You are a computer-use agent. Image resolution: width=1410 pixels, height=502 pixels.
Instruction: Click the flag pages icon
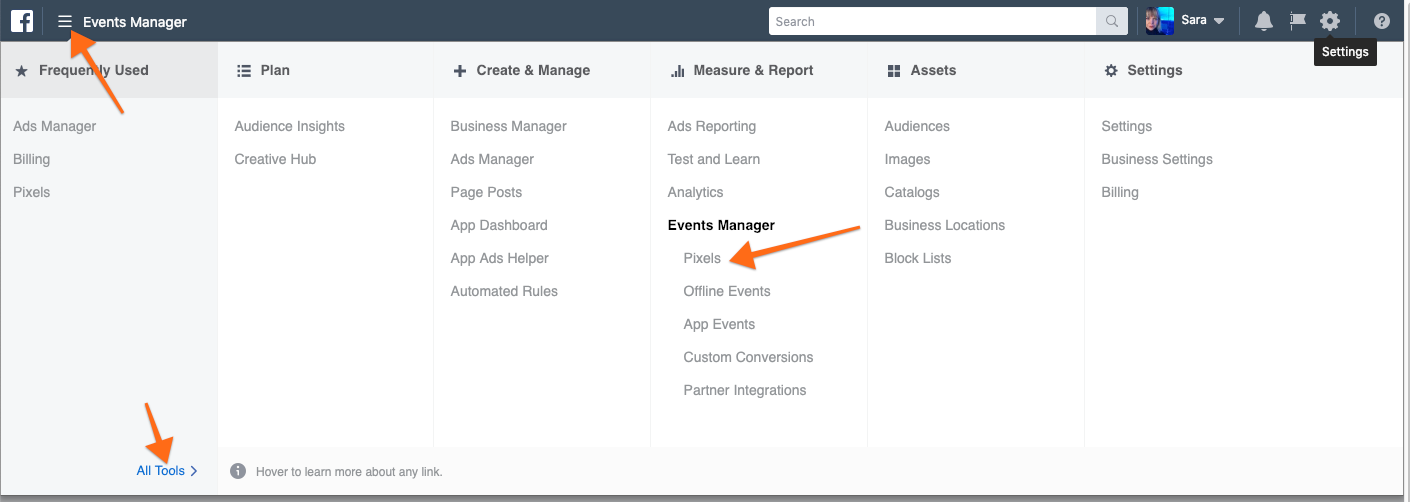coord(1297,21)
